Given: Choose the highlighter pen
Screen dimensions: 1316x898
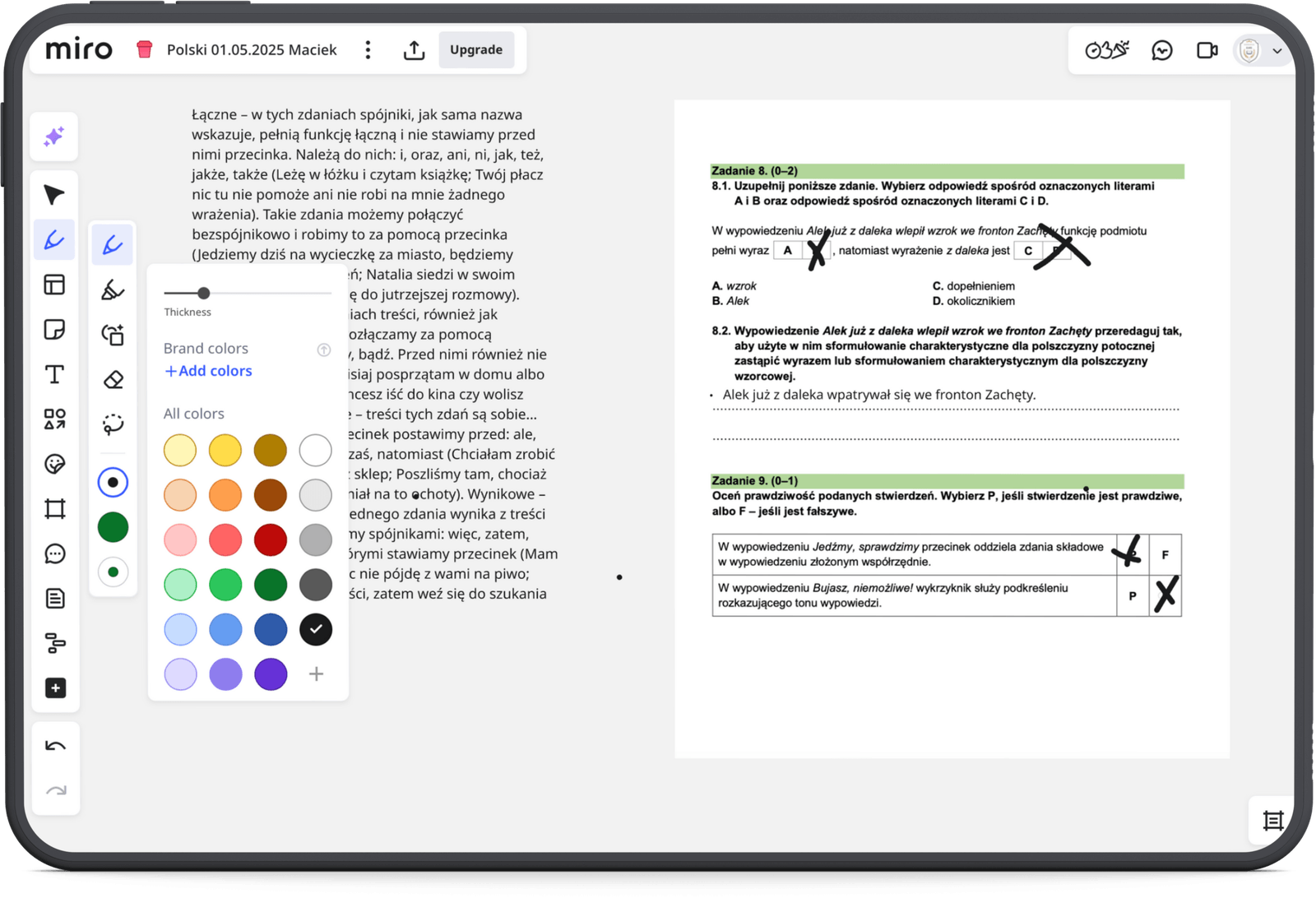Looking at the screenshot, I should (x=113, y=289).
